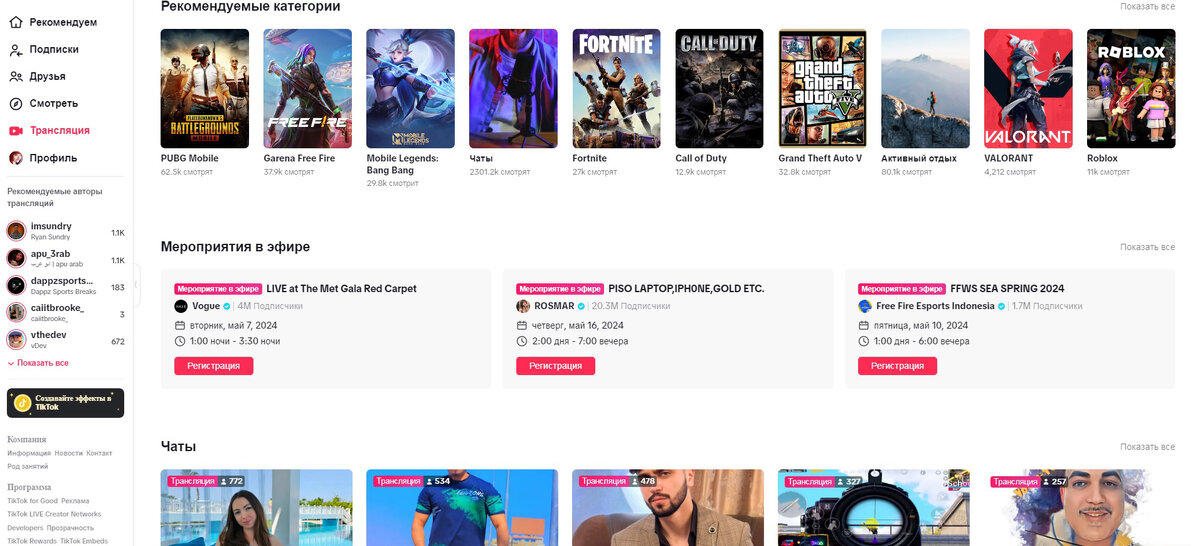Click the imsundry avatar icon
Image resolution: width=1200 pixels, height=546 pixels.
pyautogui.click(x=16, y=231)
